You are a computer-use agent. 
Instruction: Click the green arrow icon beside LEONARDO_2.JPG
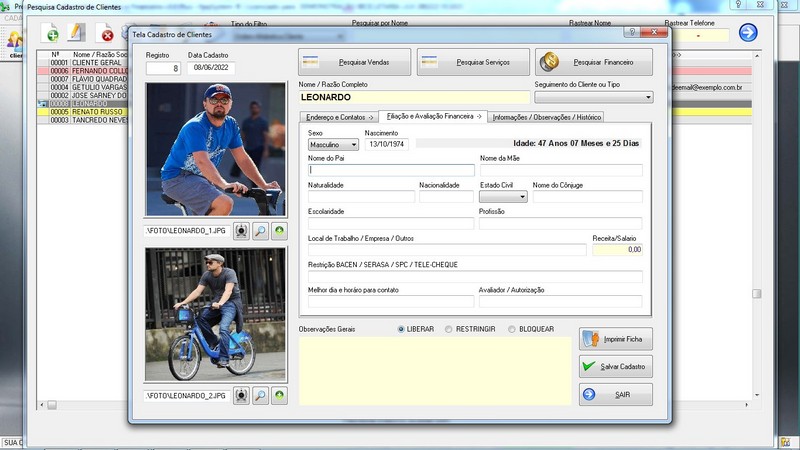click(x=279, y=396)
